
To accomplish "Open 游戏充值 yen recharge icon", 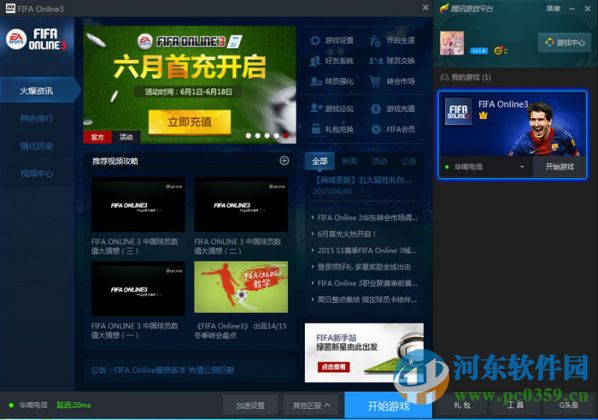I will 376,109.
